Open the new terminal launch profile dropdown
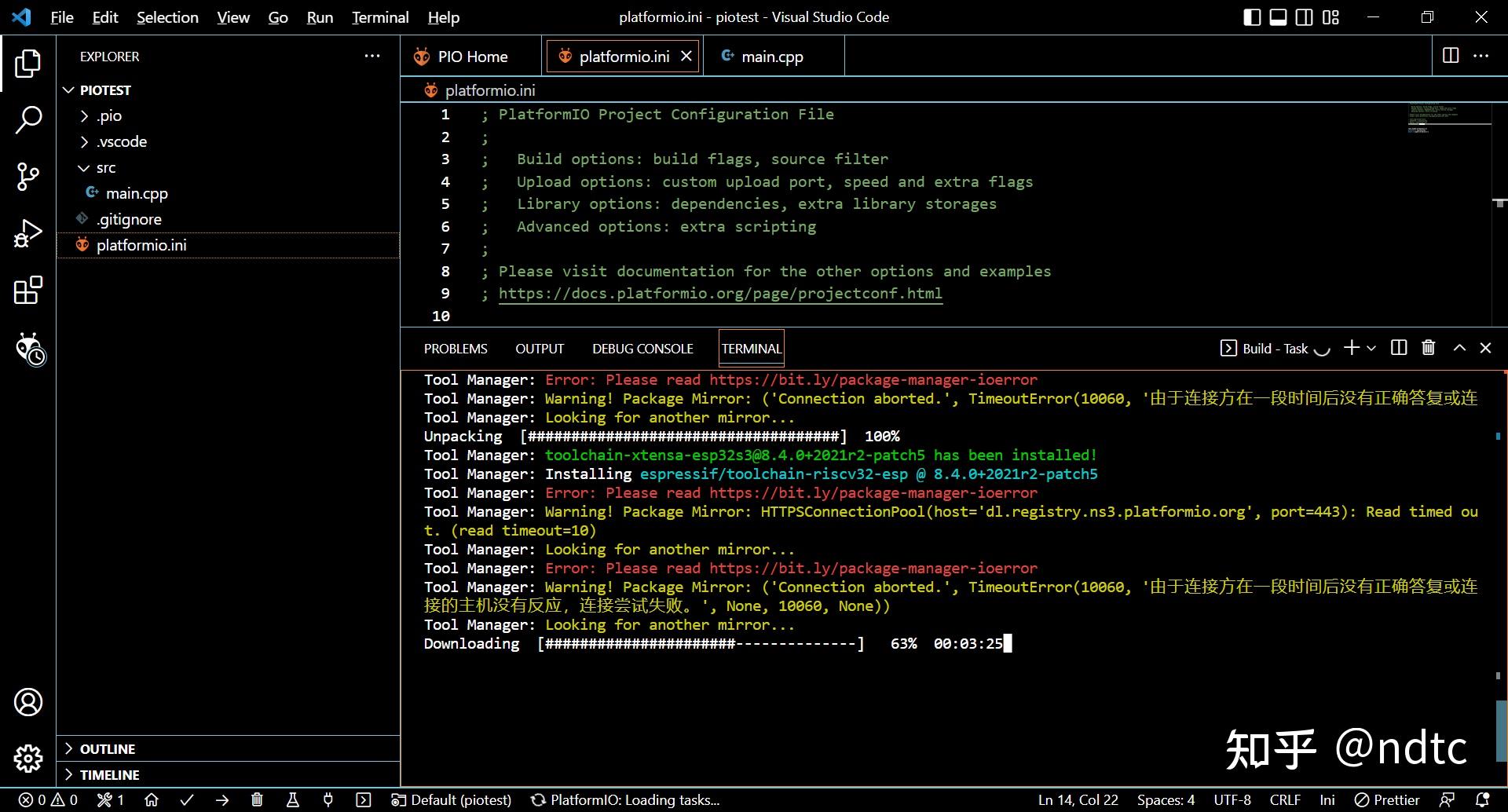 (1371, 348)
